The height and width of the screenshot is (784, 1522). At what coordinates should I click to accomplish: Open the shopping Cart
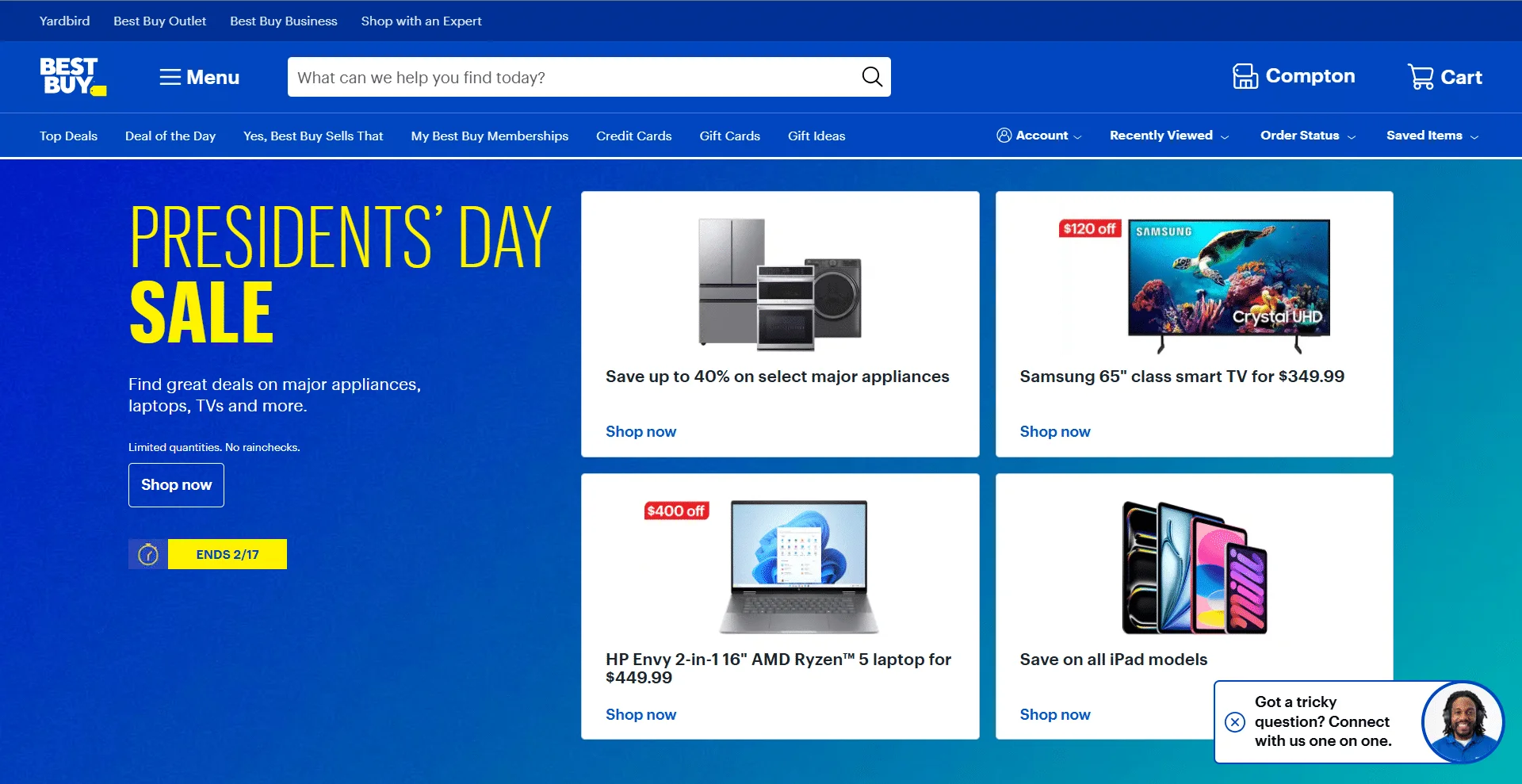1444,77
